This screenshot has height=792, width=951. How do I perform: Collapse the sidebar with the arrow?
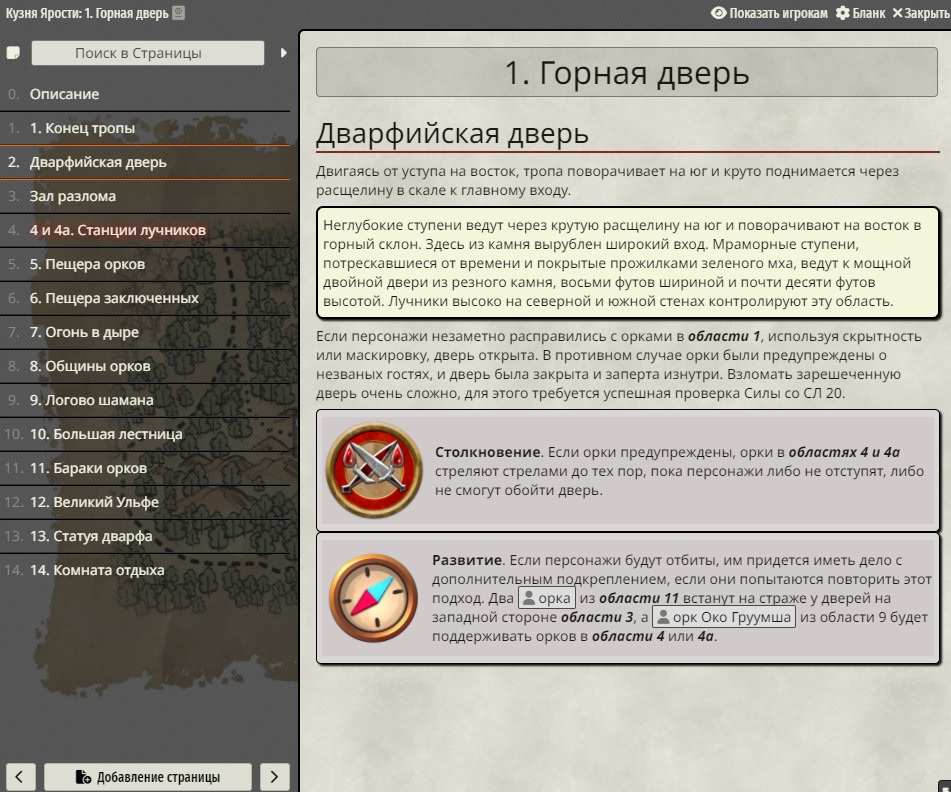[283, 53]
